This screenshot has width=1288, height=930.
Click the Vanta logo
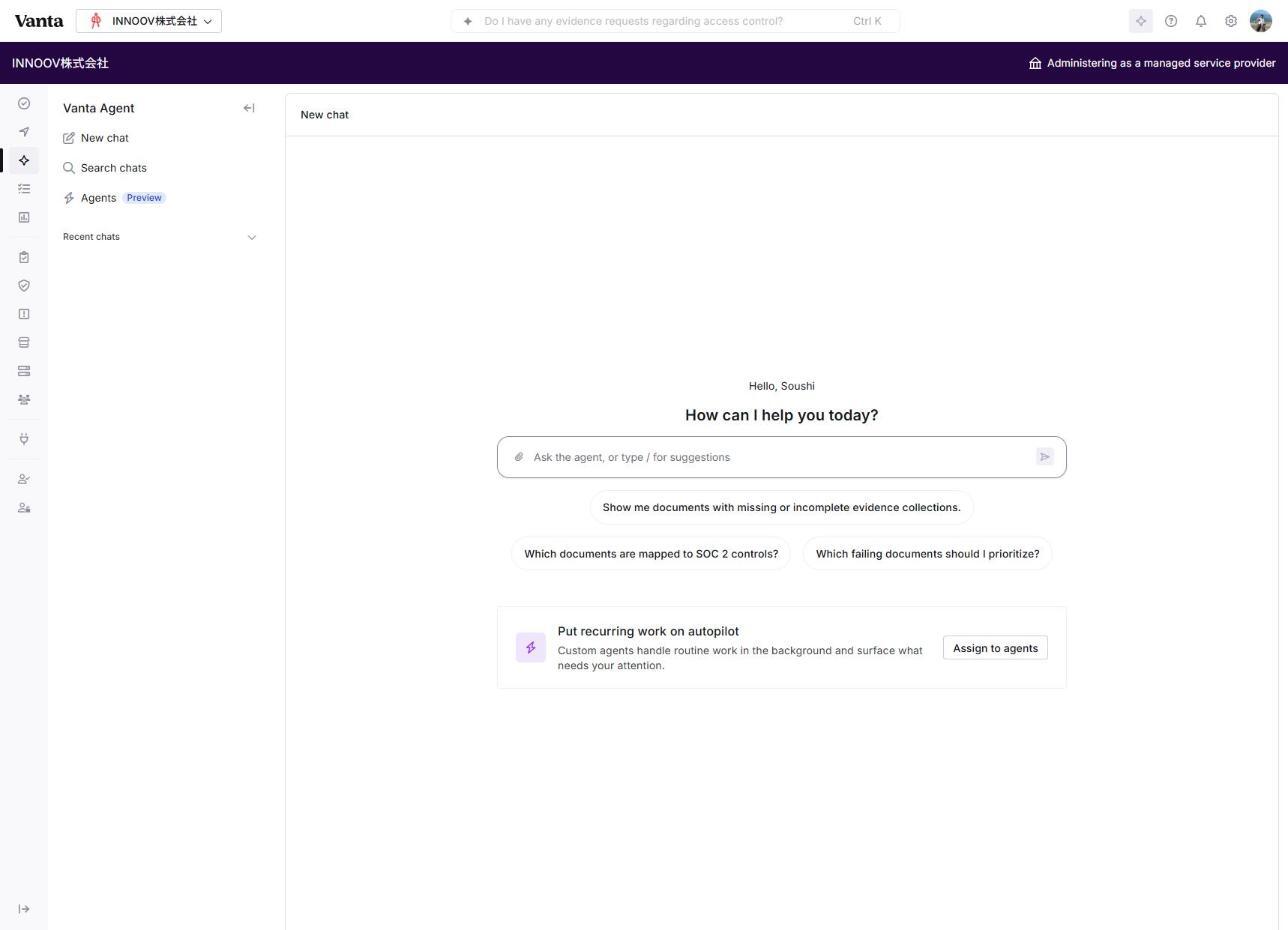click(x=39, y=21)
